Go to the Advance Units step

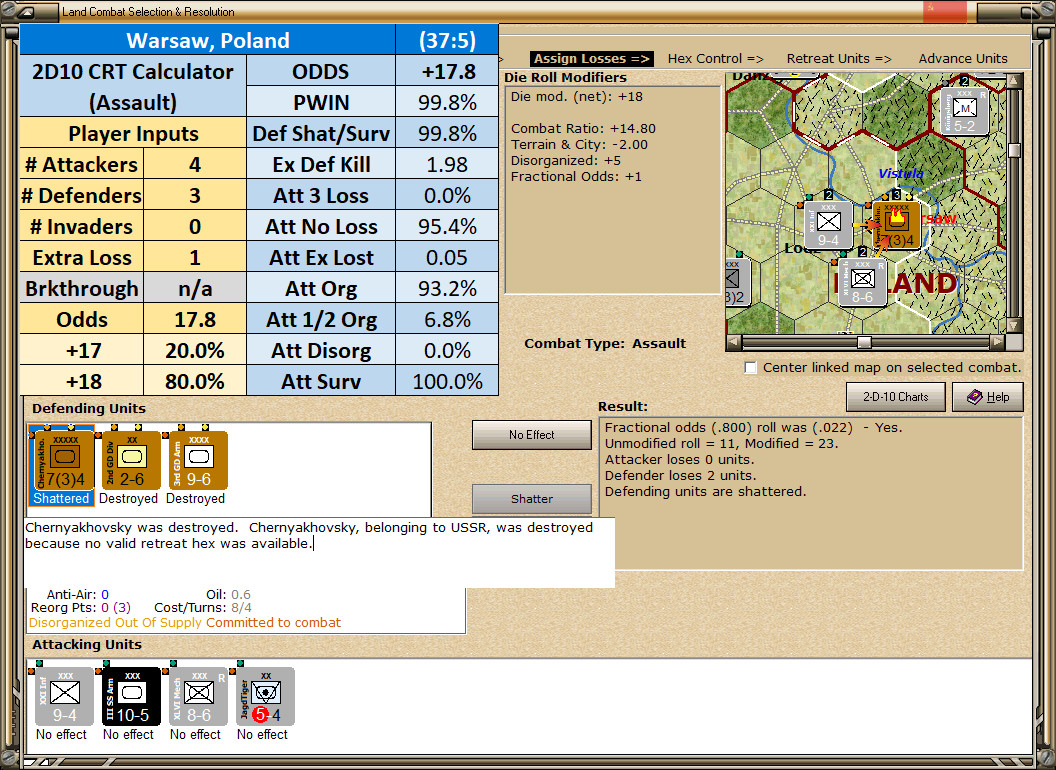[x=963, y=59]
